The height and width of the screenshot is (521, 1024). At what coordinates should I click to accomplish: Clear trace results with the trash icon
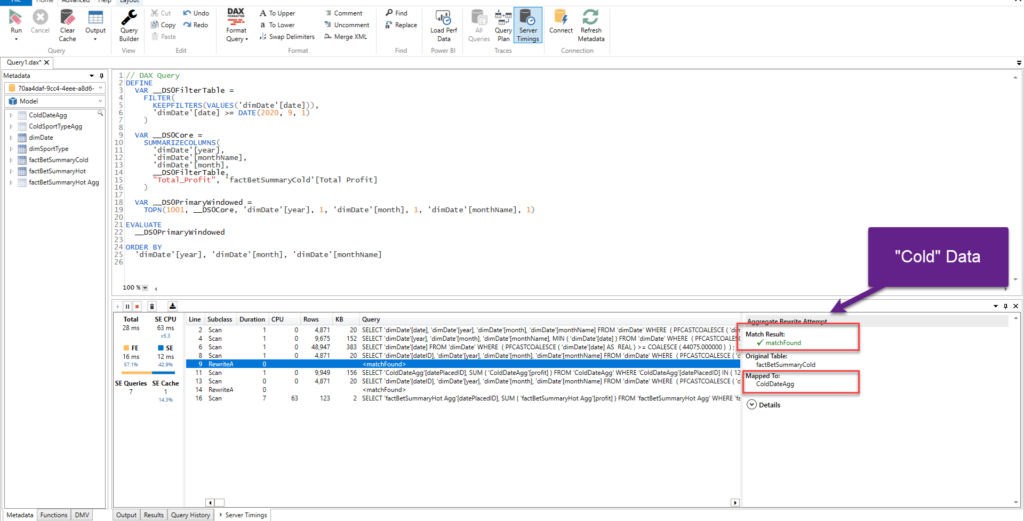(x=152, y=306)
